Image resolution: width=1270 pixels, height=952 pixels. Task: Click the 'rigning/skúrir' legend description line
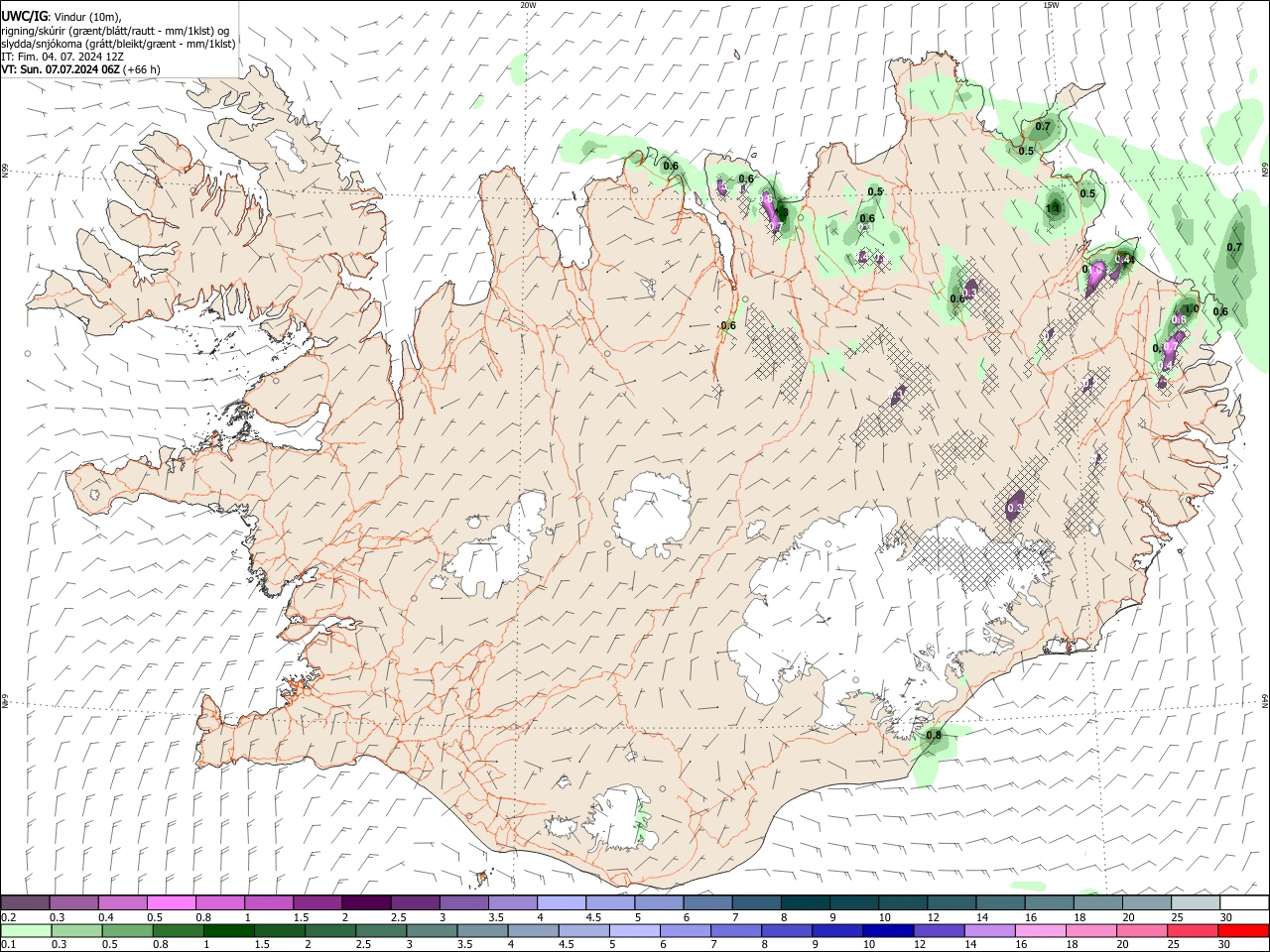[115, 31]
